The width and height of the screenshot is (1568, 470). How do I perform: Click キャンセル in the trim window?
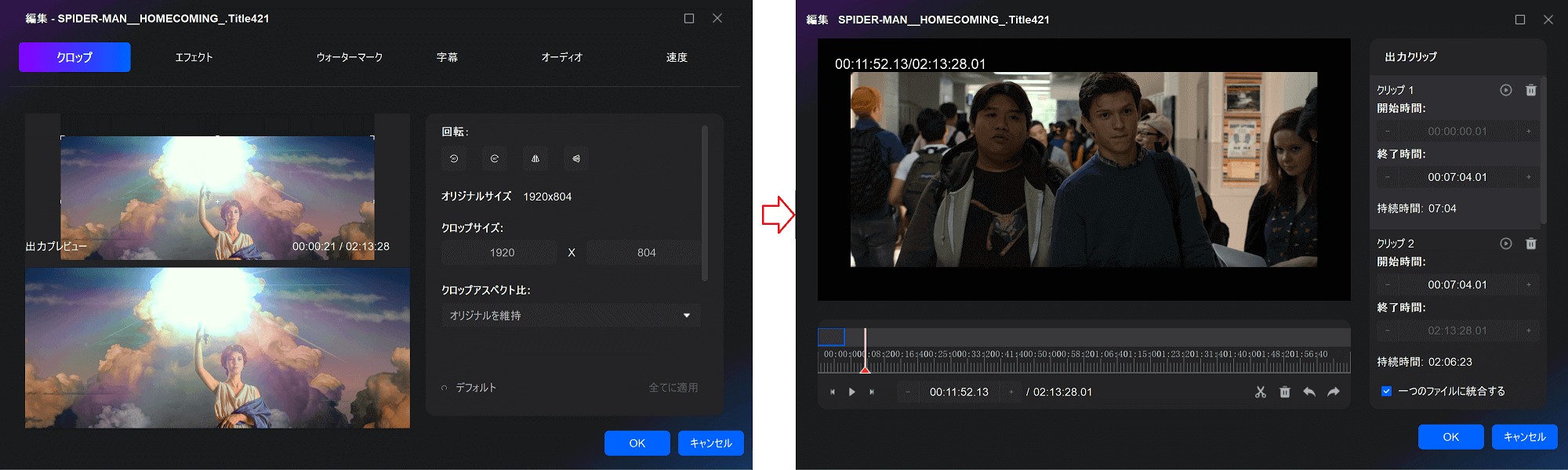click(1525, 437)
